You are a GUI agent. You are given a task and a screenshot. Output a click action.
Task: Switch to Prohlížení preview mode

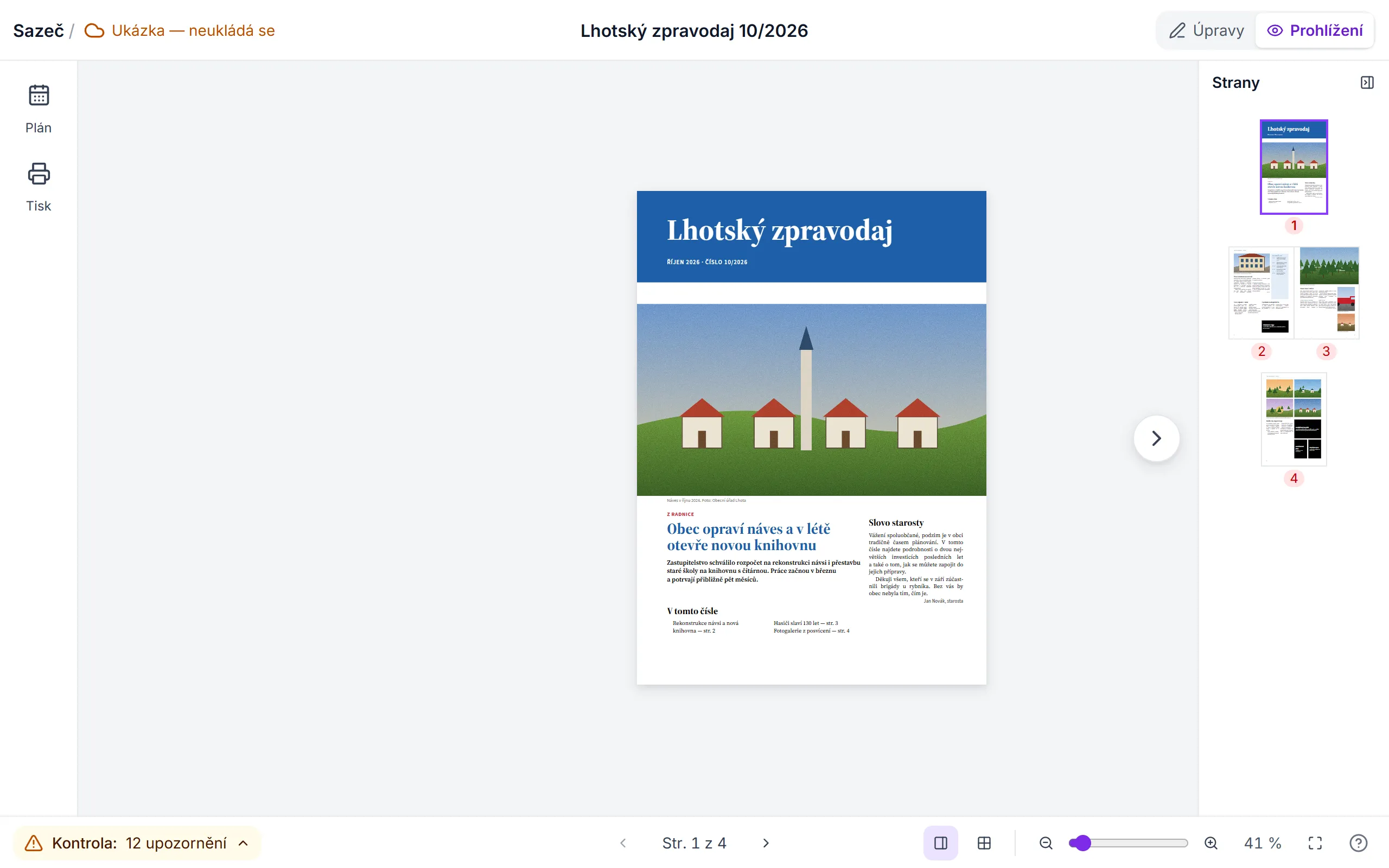pos(1314,30)
